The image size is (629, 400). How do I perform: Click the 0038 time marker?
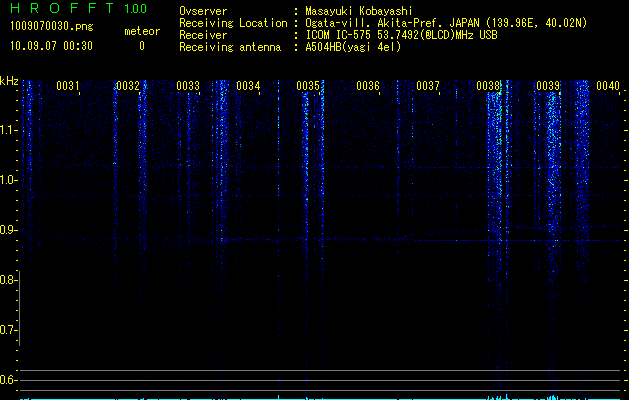point(488,86)
